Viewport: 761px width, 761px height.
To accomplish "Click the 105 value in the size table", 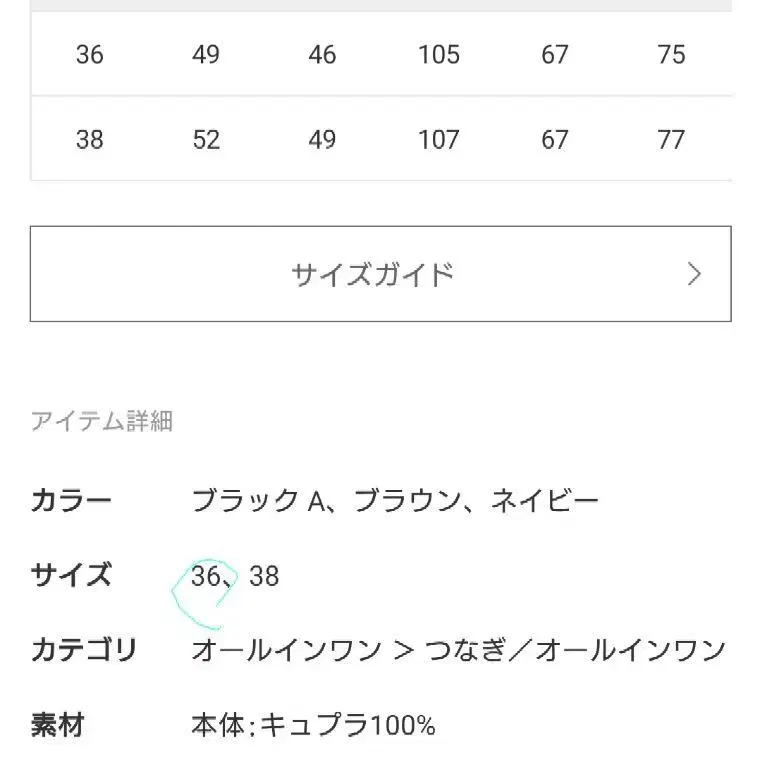I will click(438, 54).
